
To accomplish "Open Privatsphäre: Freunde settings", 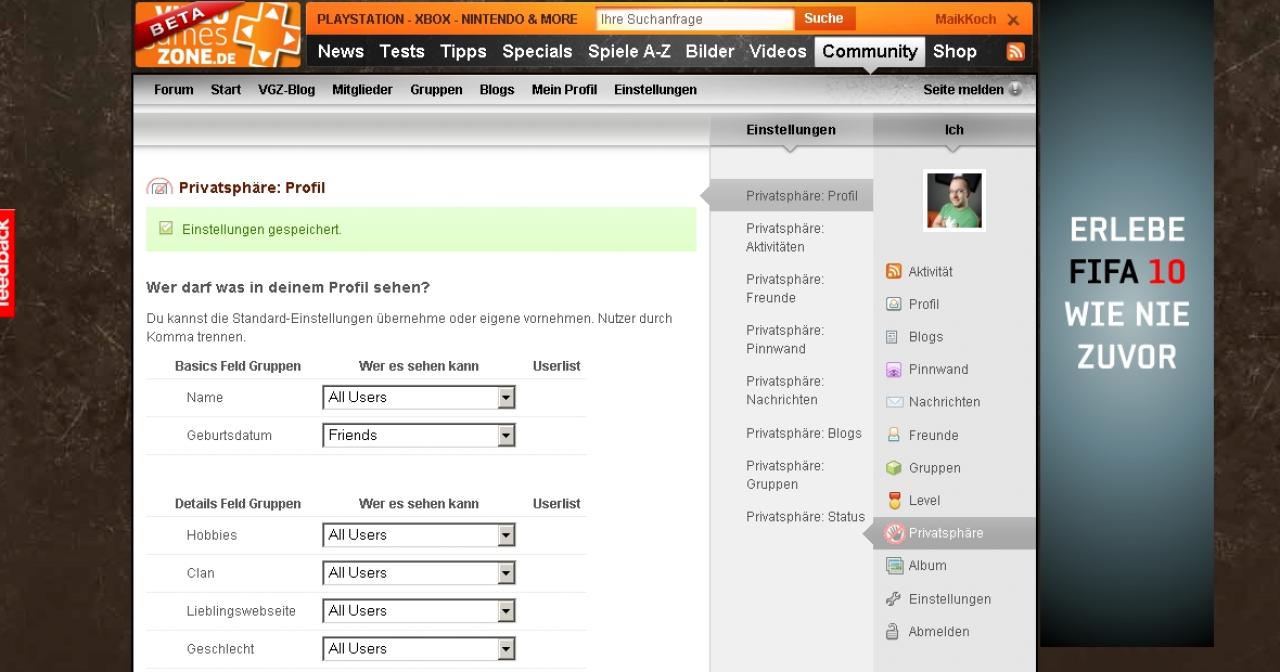I will pos(785,289).
